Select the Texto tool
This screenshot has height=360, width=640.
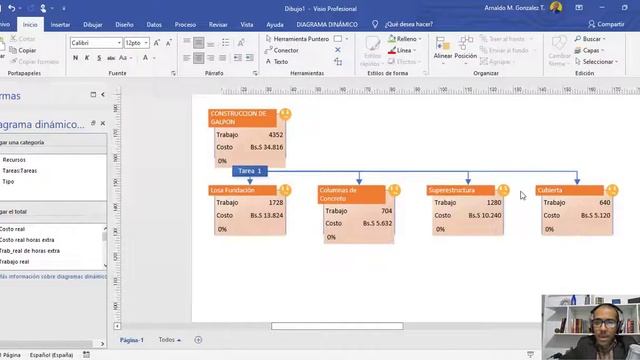click(x=277, y=62)
